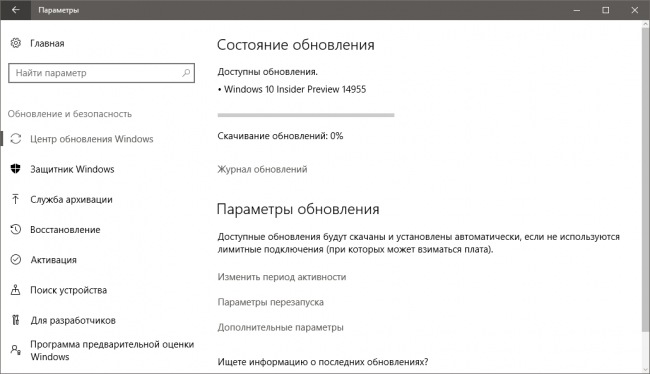650x374 pixels.
Task: Click the Insider program person icon
Action: [16, 350]
